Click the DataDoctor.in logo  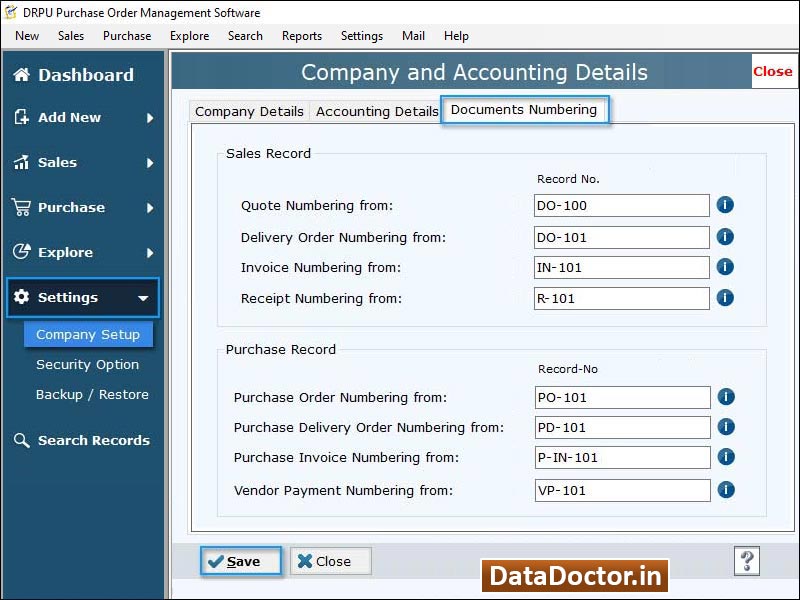[574, 576]
